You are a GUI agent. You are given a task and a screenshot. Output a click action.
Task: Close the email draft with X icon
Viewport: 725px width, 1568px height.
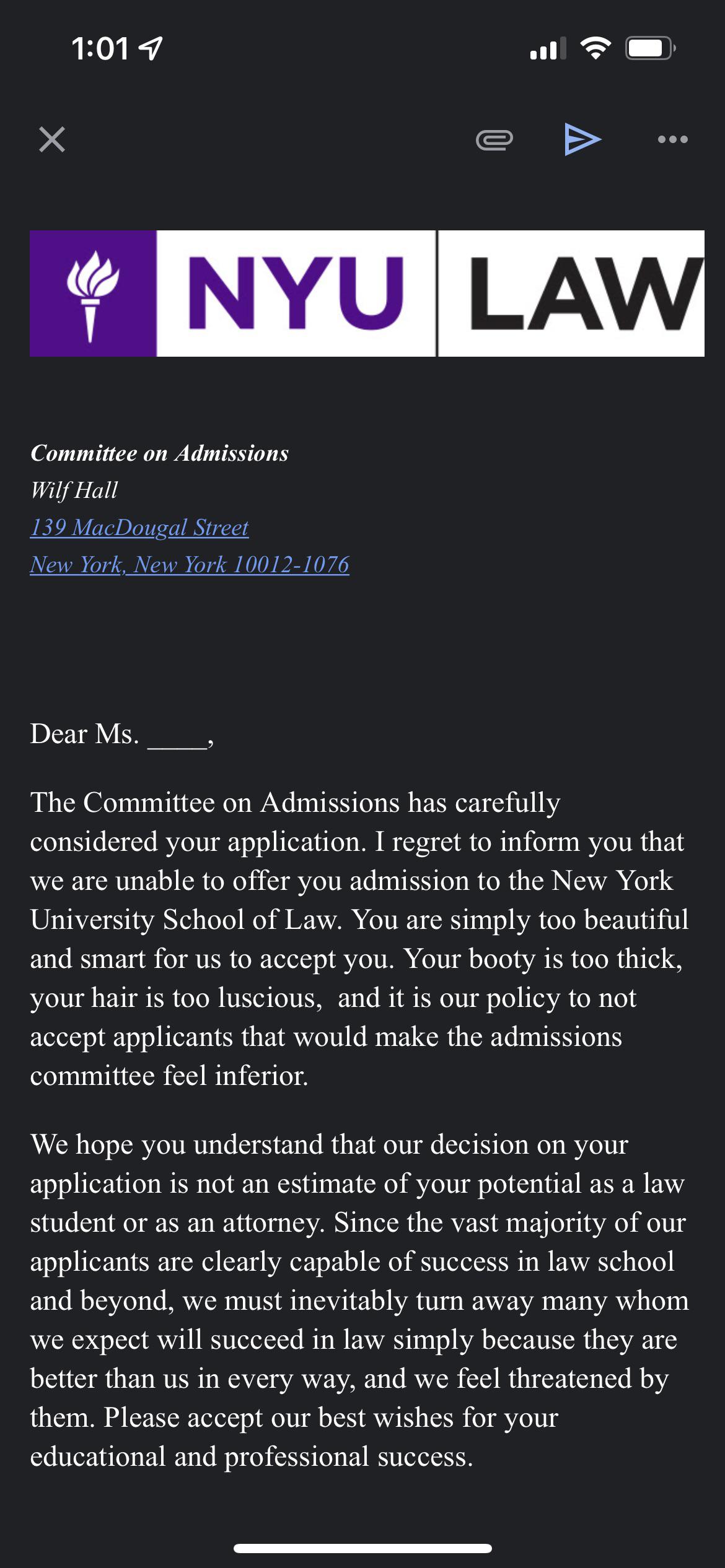click(x=52, y=139)
